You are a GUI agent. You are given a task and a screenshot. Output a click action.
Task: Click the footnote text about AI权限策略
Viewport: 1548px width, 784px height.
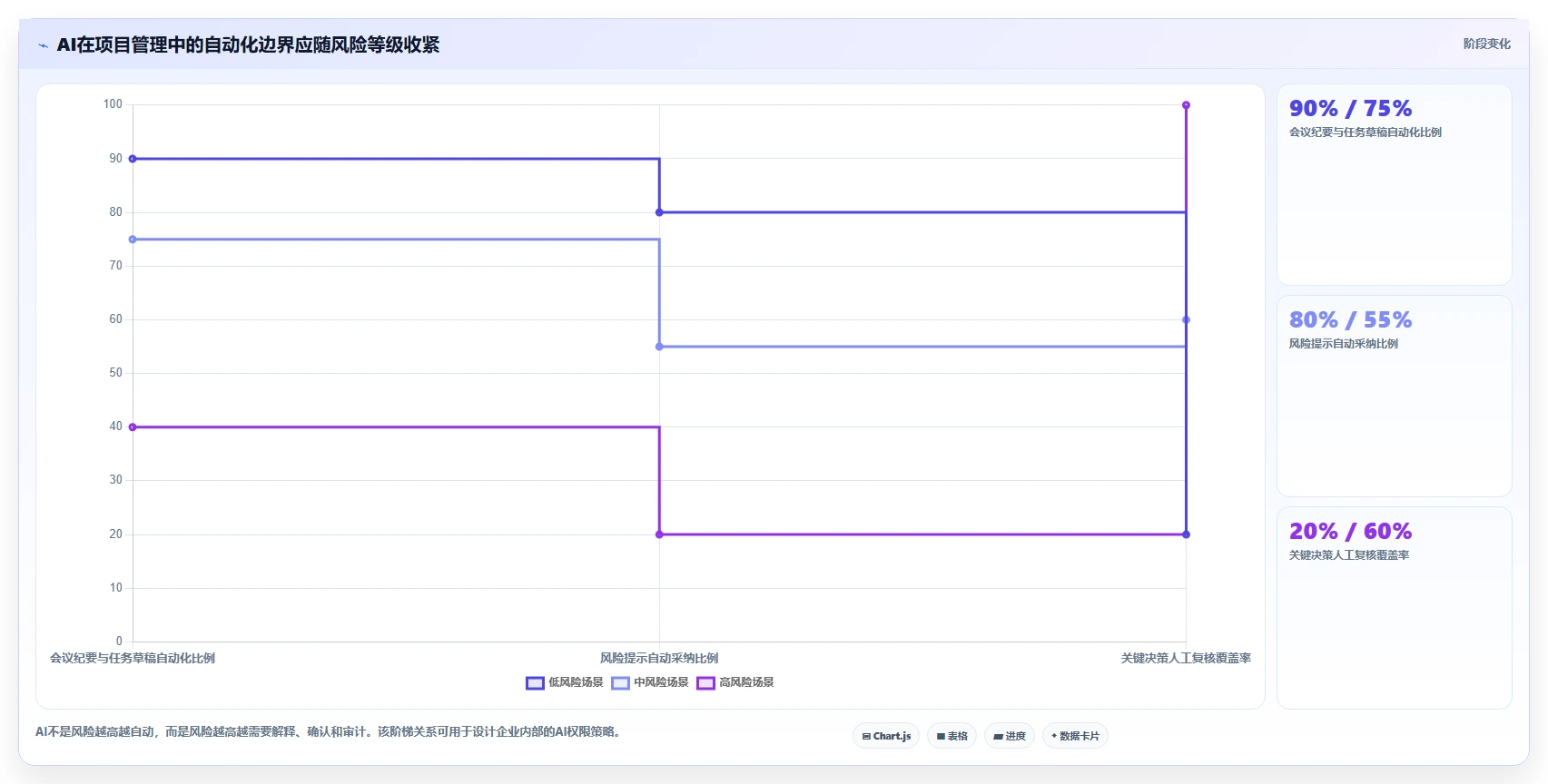[x=330, y=731]
